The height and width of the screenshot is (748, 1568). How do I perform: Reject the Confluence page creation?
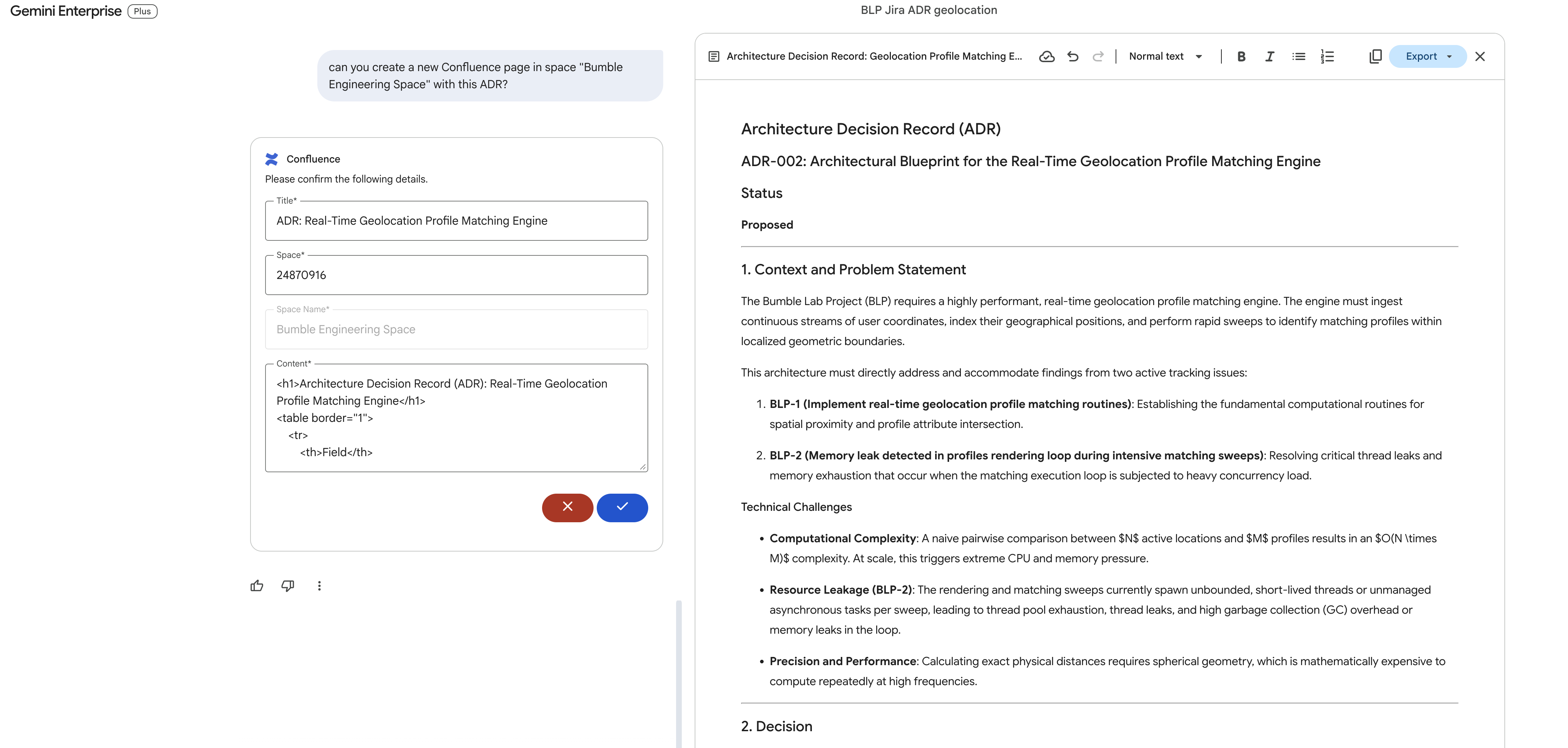567,507
